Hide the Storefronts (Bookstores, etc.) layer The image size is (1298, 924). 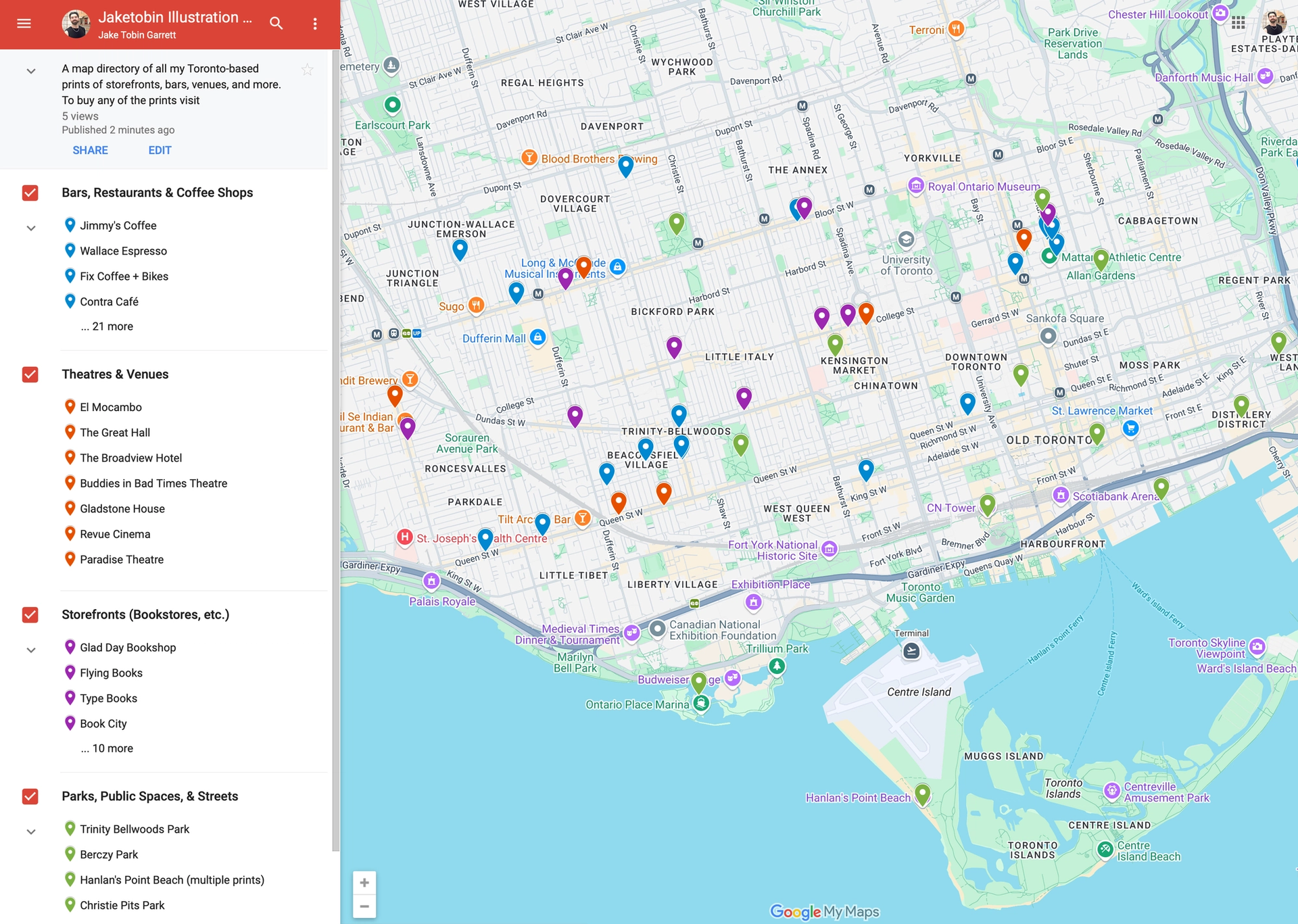[x=30, y=614]
